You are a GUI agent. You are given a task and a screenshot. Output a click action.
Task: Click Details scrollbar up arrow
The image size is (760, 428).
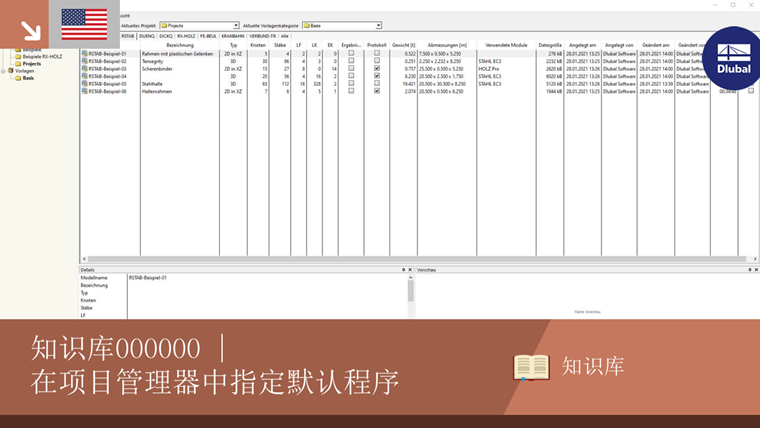[x=411, y=277]
